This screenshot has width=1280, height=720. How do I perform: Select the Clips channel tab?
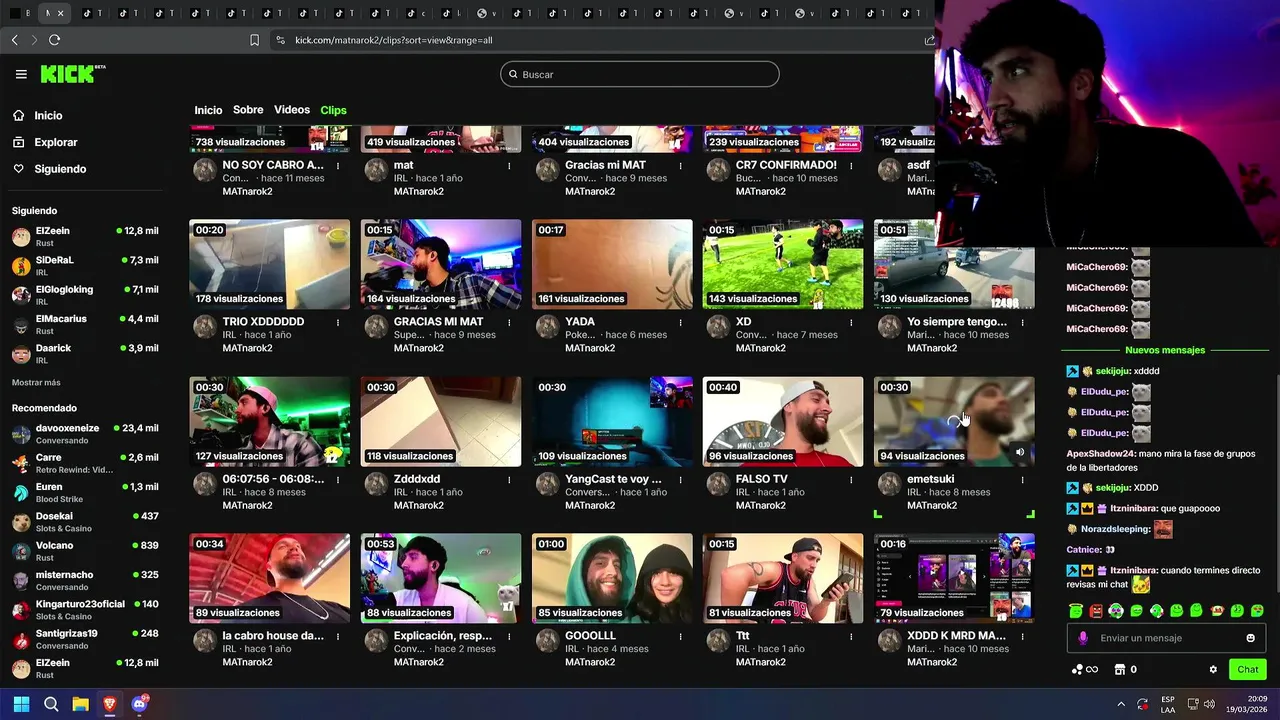pyautogui.click(x=333, y=110)
